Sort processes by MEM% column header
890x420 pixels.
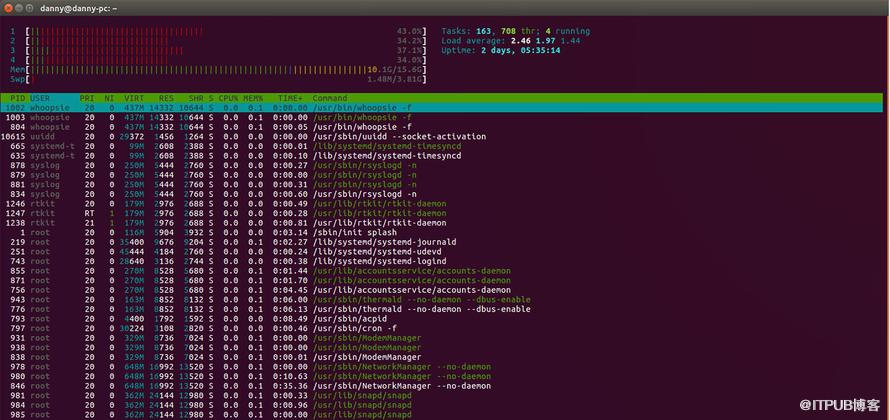[x=253, y=98]
